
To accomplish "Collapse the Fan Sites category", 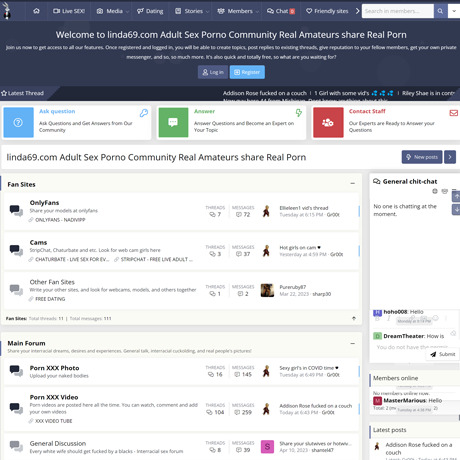I will click(353, 183).
